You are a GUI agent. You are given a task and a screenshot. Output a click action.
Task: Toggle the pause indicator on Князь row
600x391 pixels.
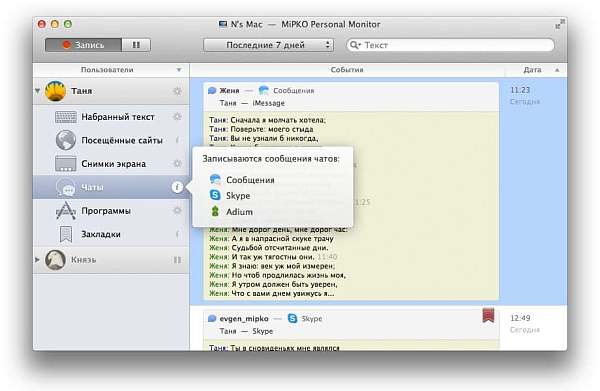click(x=177, y=260)
